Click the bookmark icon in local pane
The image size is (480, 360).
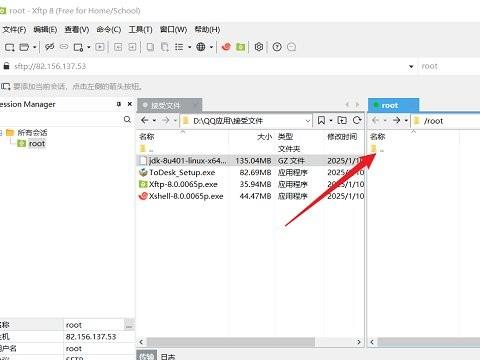coord(321,120)
